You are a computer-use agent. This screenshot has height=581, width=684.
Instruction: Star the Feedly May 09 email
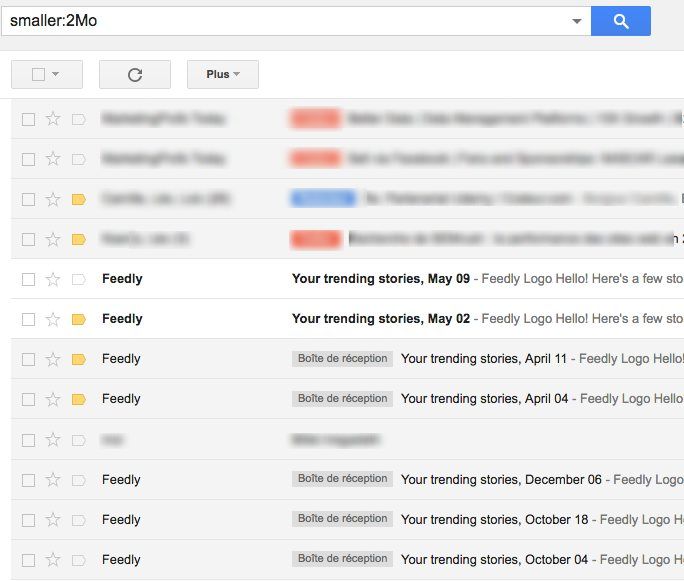pos(54,279)
